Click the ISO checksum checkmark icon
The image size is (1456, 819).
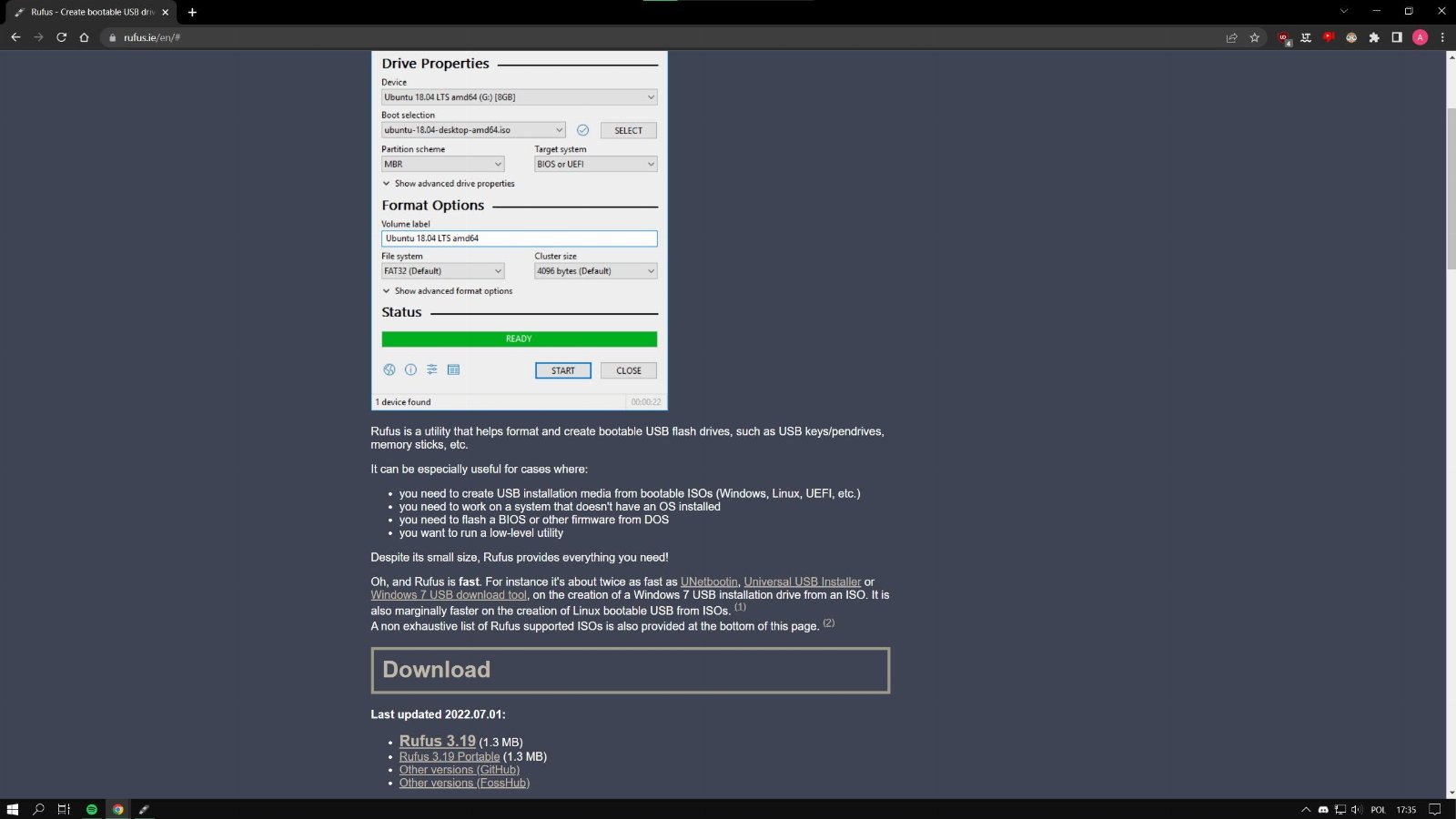[x=582, y=130]
